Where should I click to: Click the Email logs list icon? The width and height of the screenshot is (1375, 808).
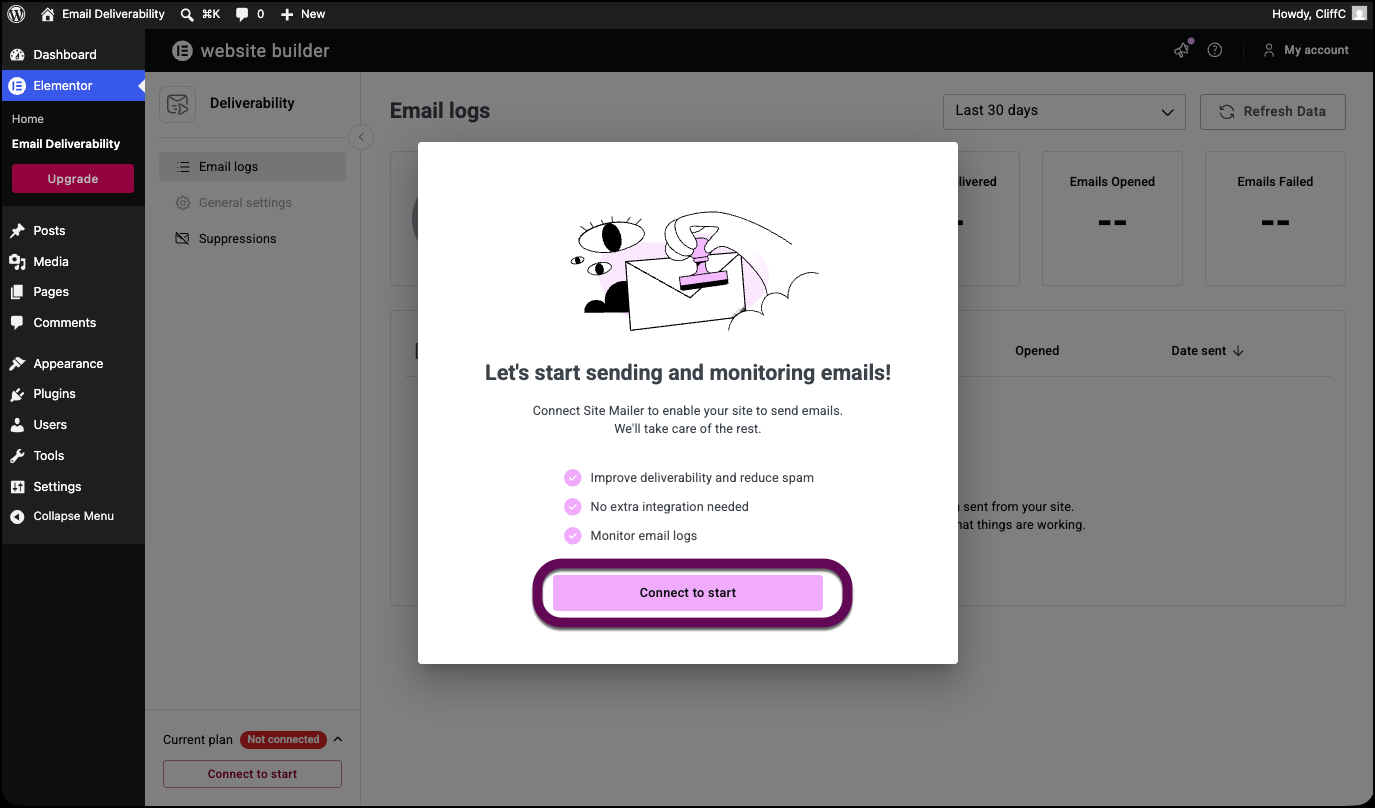[183, 167]
